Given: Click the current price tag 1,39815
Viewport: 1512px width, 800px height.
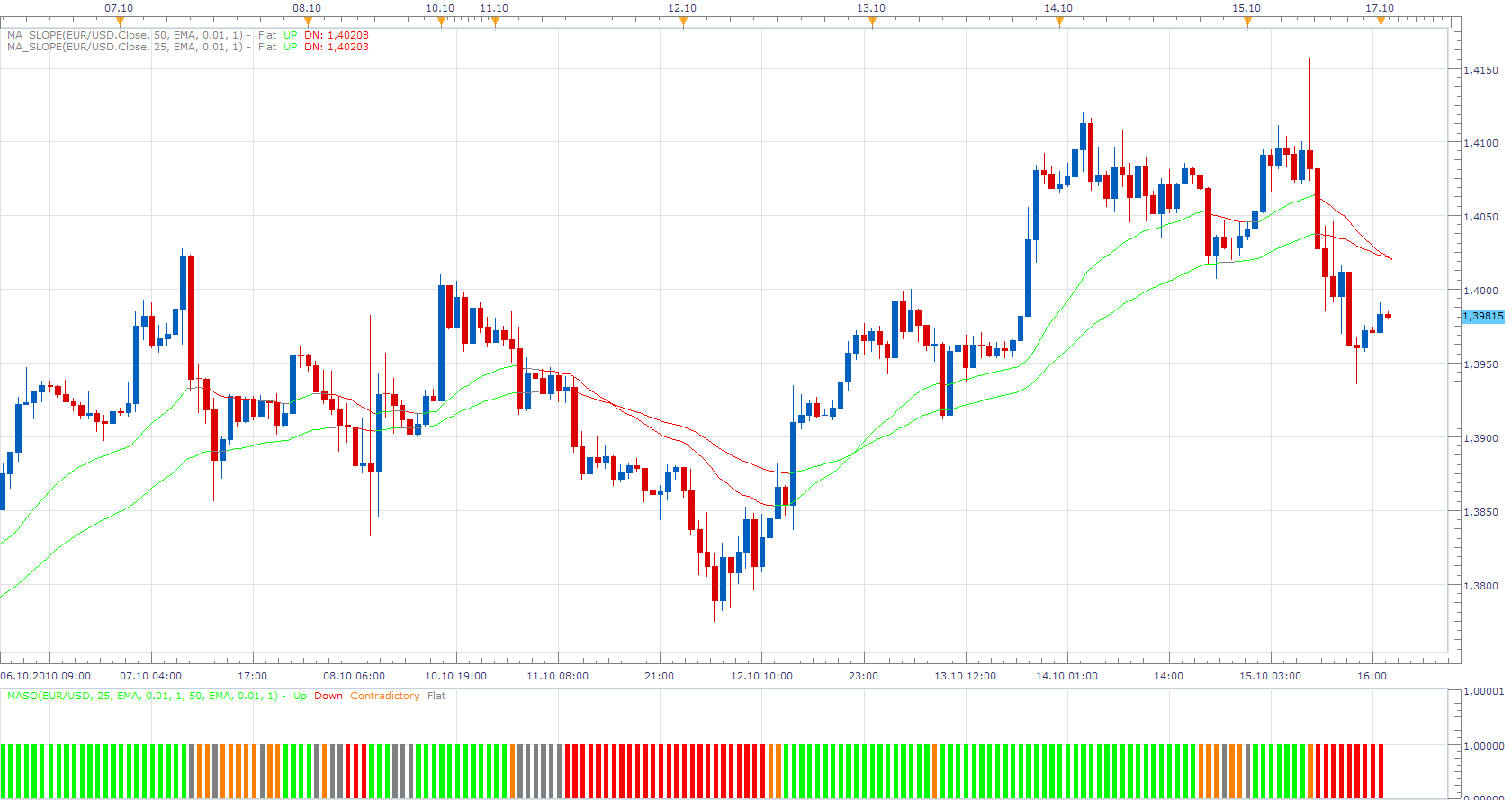Looking at the screenshot, I should coord(1483,316).
